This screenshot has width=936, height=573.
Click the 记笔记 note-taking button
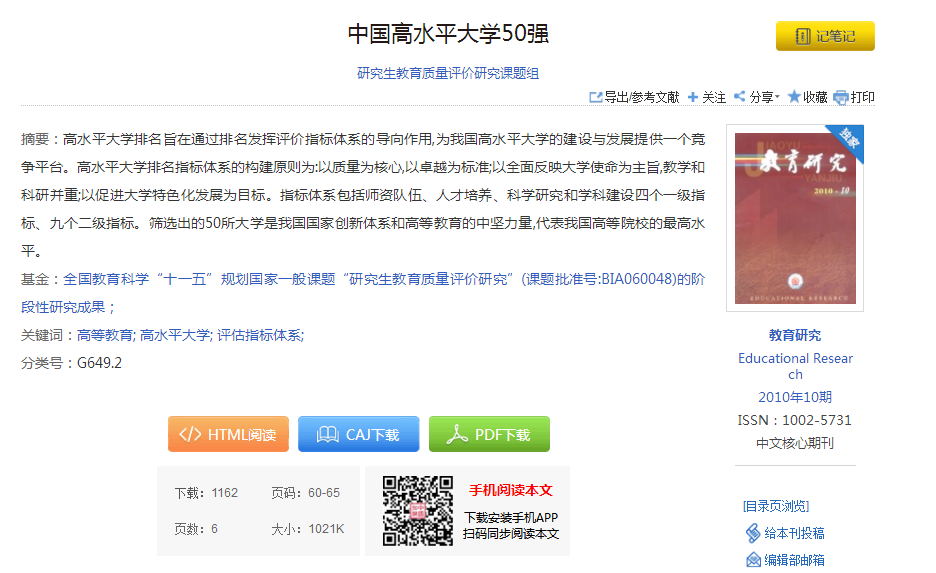click(825, 36)
